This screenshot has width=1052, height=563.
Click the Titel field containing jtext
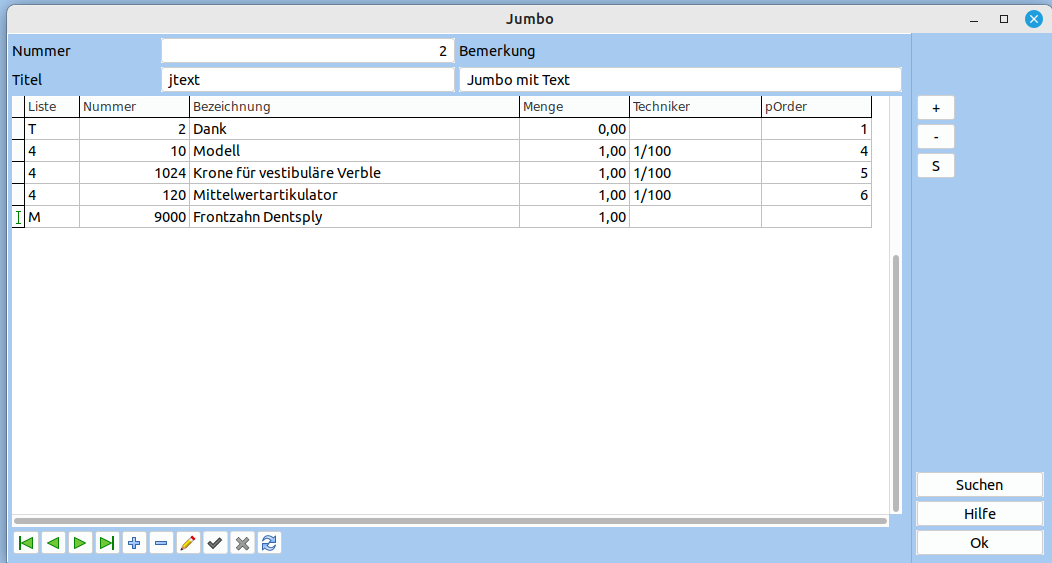click(x=308, y=80)
